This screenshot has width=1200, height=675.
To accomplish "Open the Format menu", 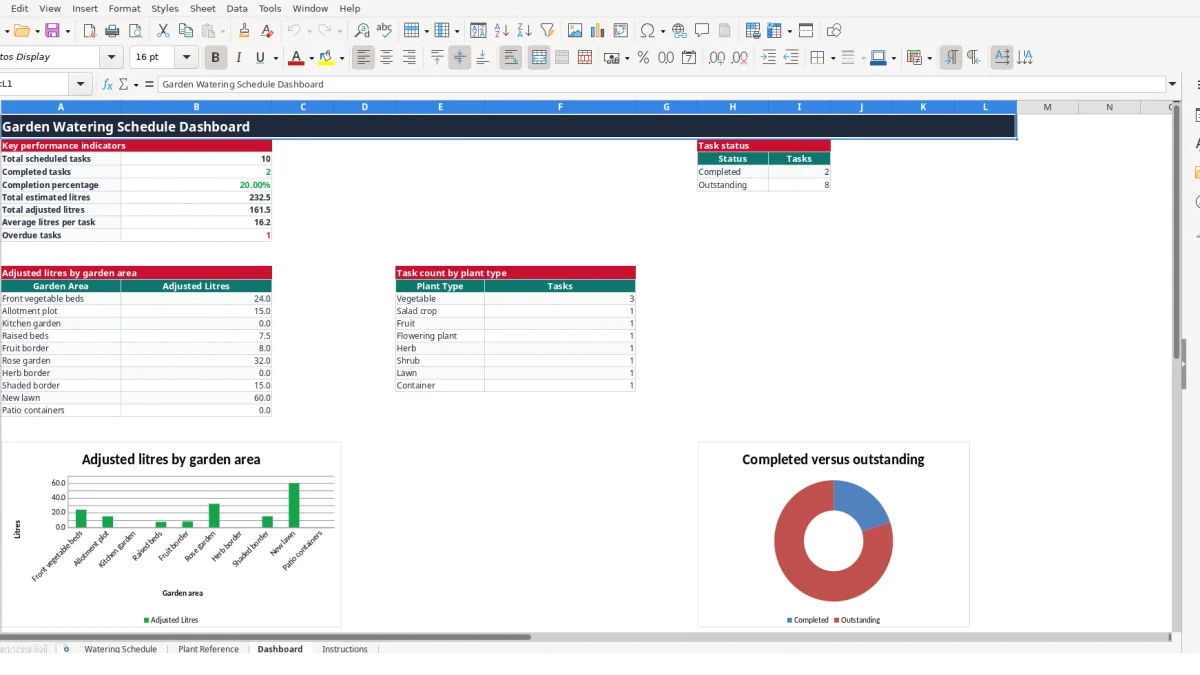I will click(x=124, y=8).
